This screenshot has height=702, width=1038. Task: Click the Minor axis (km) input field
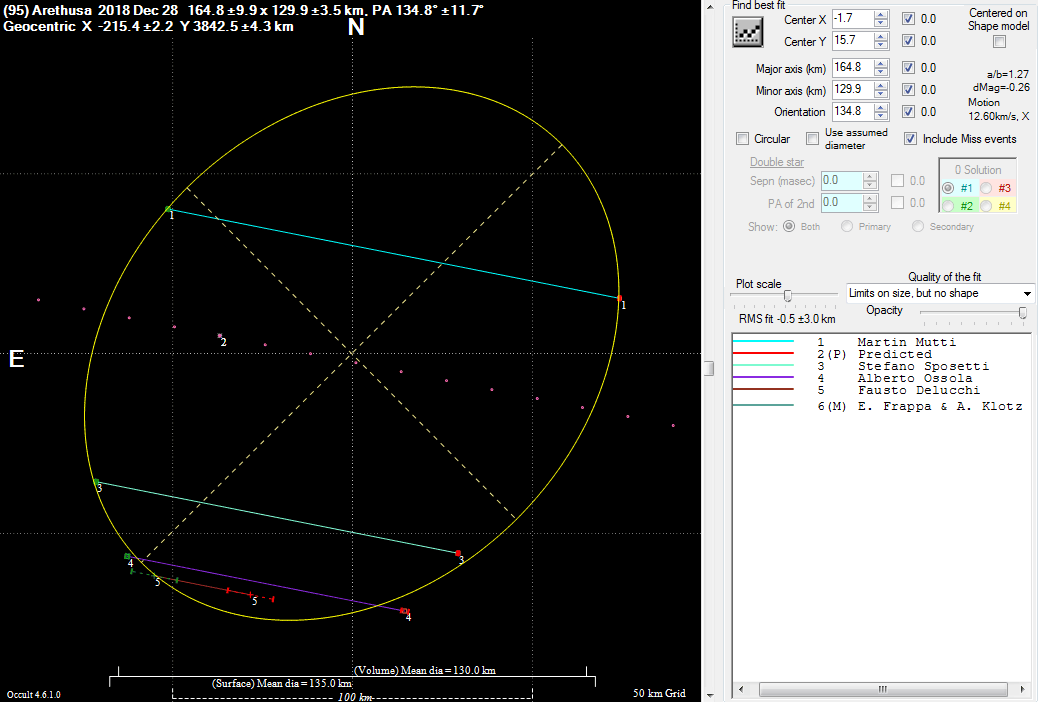coord(853,89)
